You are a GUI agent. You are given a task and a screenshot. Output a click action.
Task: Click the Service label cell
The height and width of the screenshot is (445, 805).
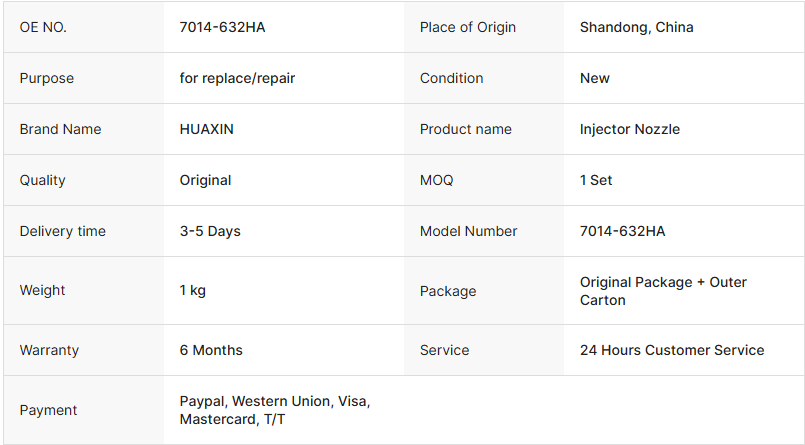(484, 350)
